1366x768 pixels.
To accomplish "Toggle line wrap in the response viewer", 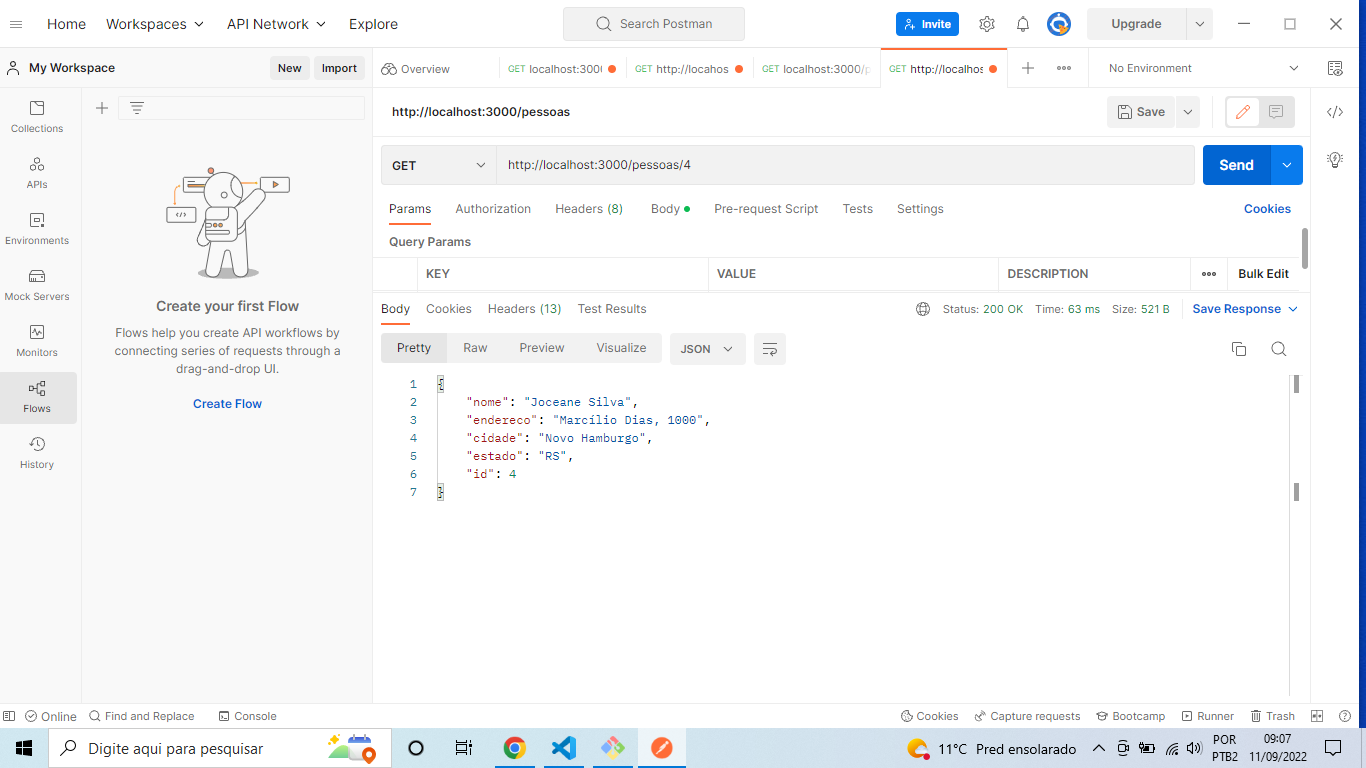I will point(770,348).
